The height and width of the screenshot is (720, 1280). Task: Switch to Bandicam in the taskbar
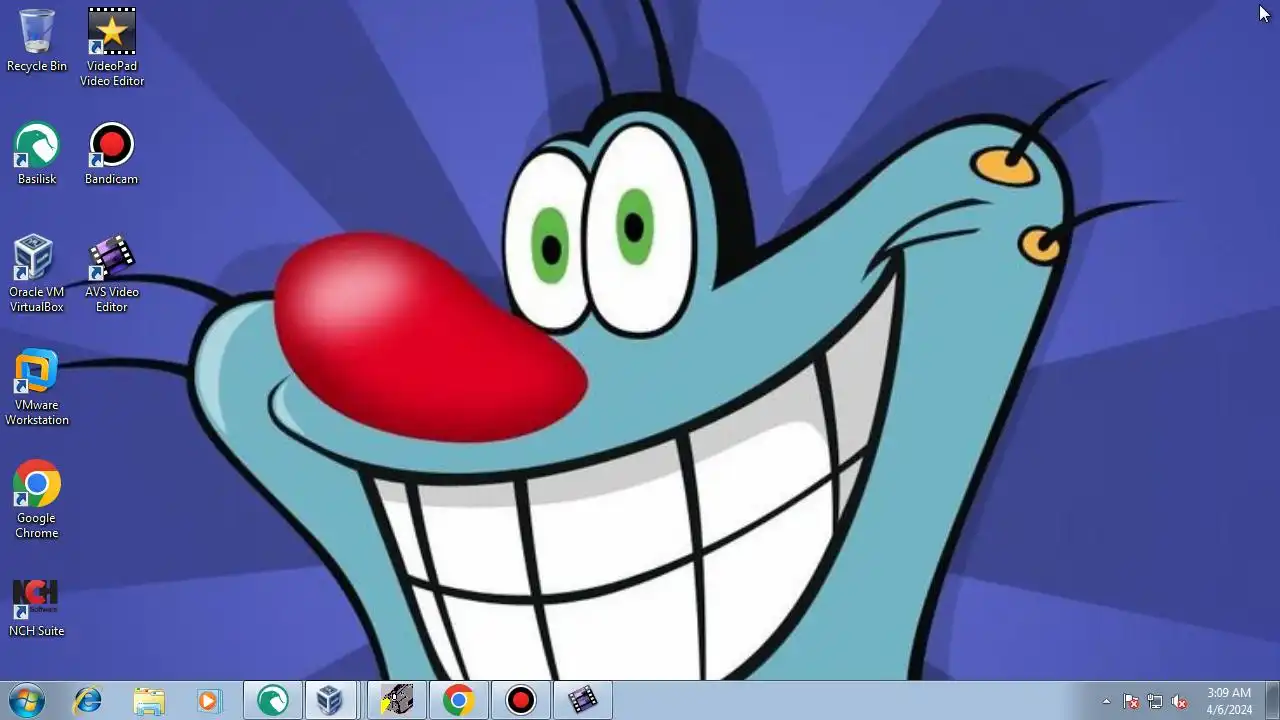coord(521,701)
